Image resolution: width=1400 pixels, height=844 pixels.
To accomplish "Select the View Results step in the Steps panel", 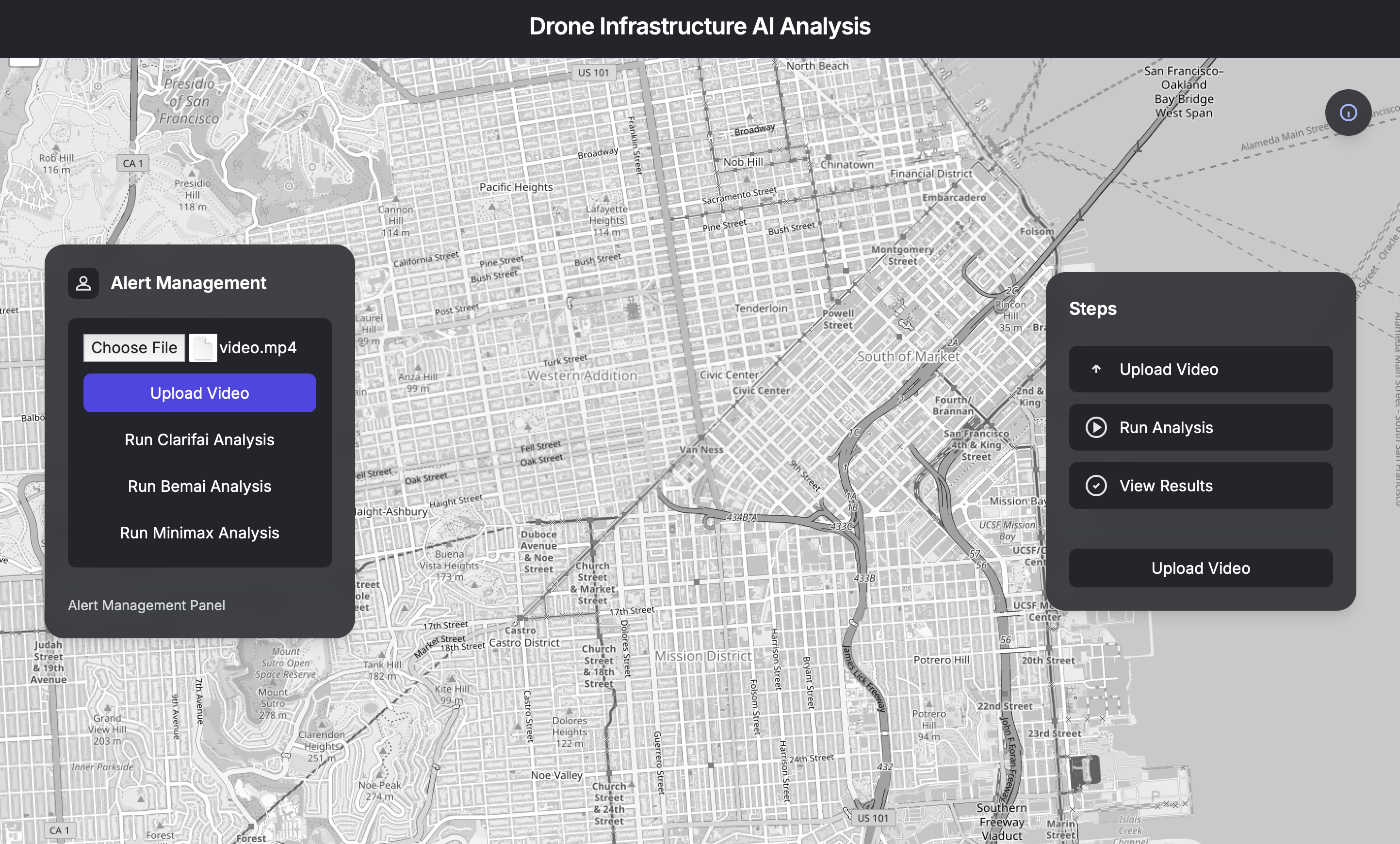I will tap(1200, 486).
